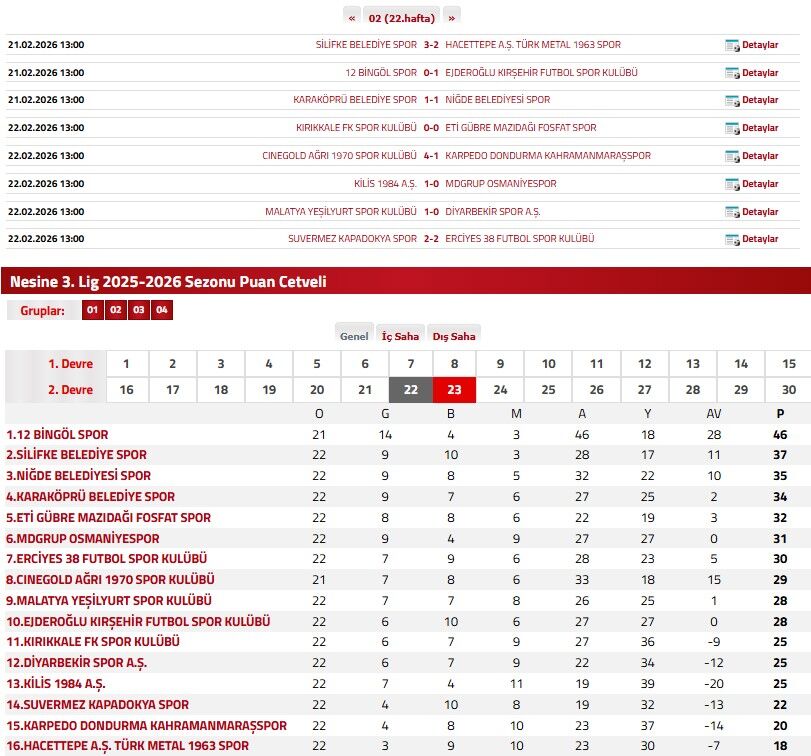This screenshot has width=811, height=756.
Task: Switch to the Genel standings tab
Action: pos(354,336)
